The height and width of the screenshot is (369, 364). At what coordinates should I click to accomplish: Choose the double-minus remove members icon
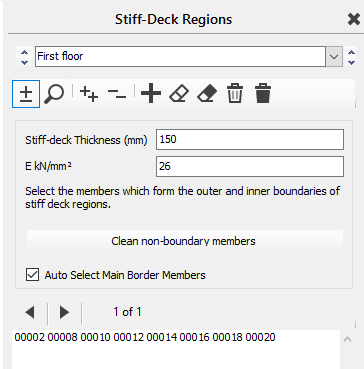[x=117, y=94]
